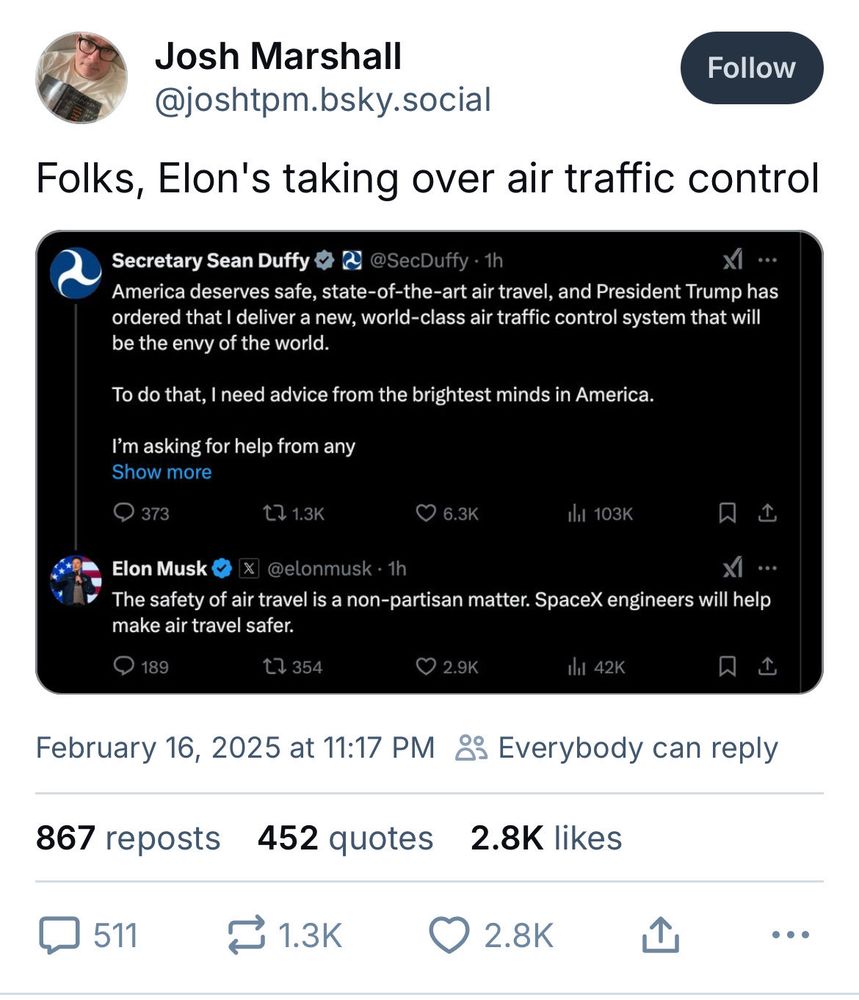Click the Grok icon on Duffy's tweet
This screenshot has height=1000, width=859.
point(733,260)
